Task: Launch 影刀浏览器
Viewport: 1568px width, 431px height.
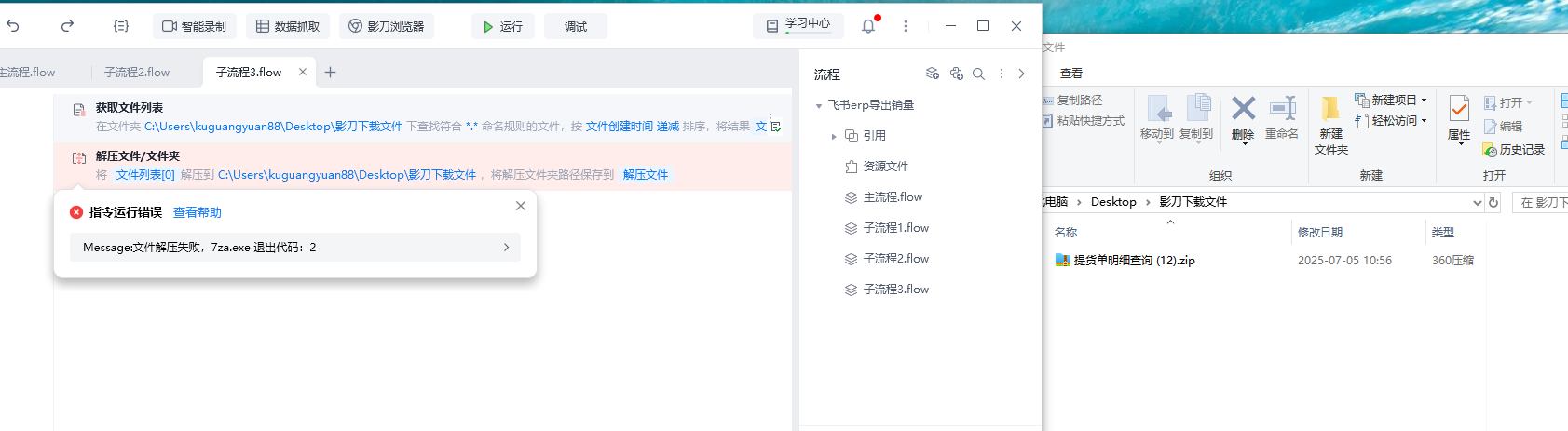Action: [387, 26]
